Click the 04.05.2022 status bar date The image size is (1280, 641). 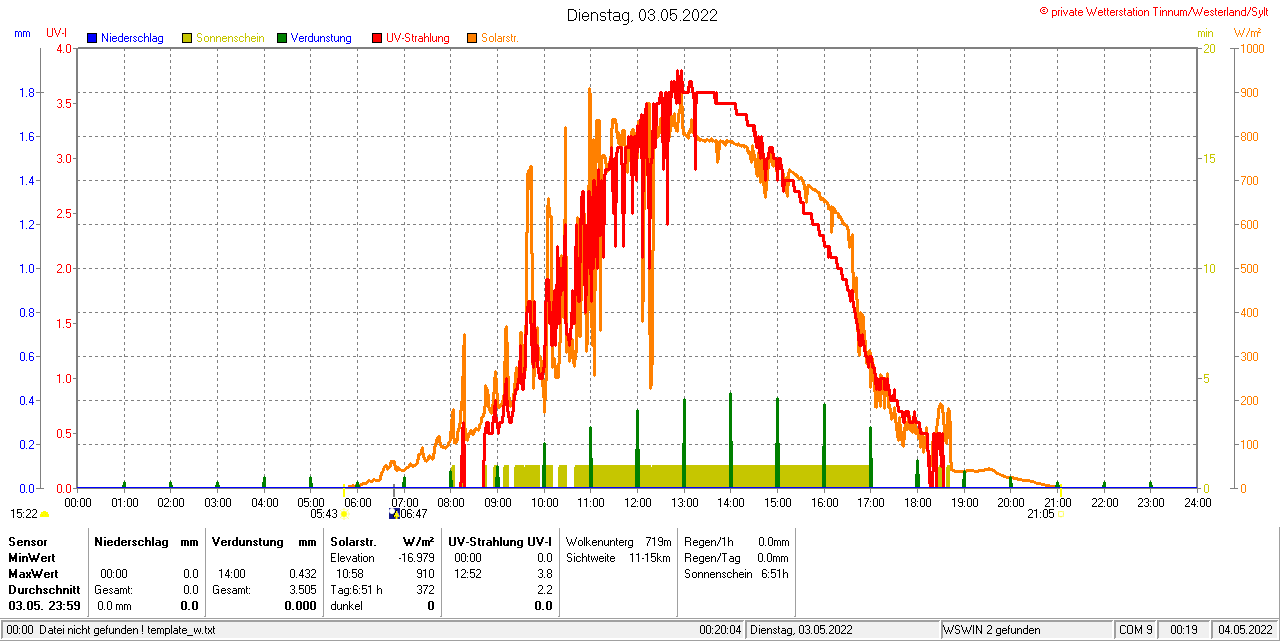pos(1244,630)
